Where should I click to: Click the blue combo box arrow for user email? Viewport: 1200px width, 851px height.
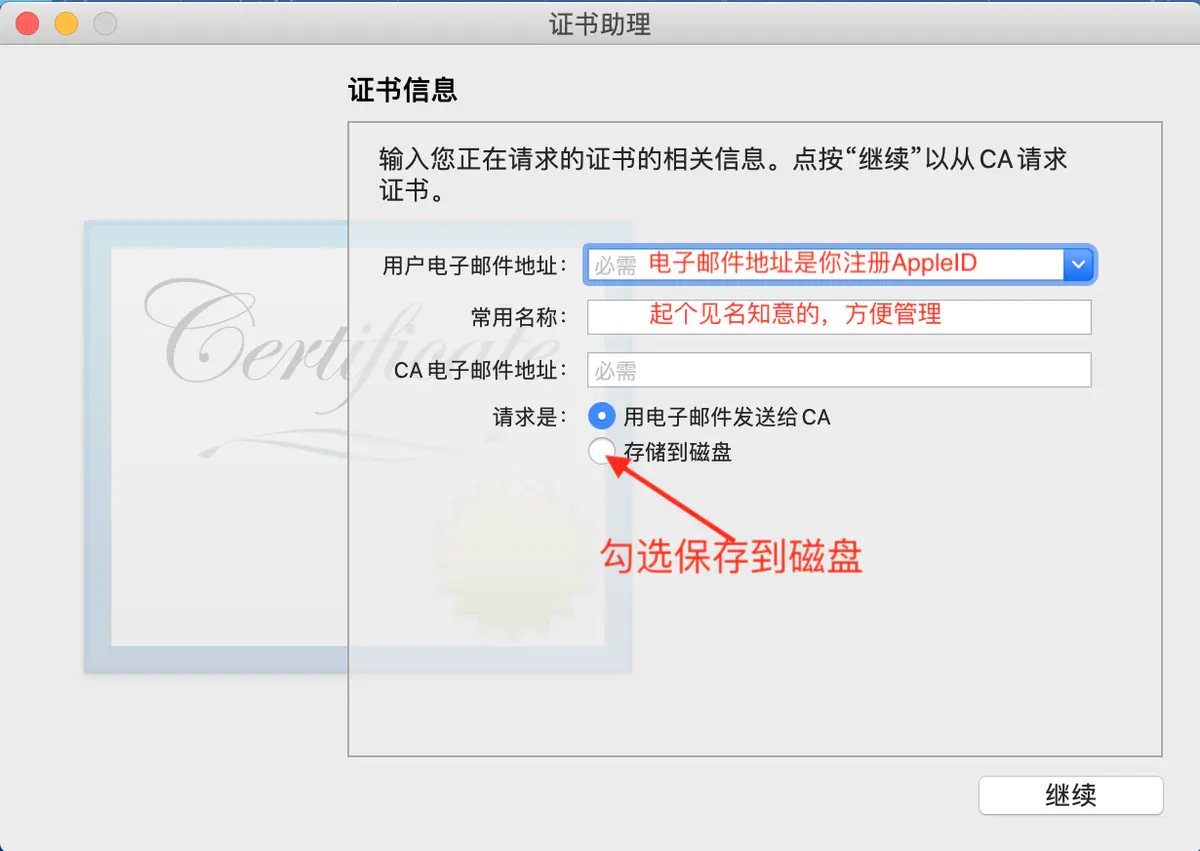coord(1079,265)
